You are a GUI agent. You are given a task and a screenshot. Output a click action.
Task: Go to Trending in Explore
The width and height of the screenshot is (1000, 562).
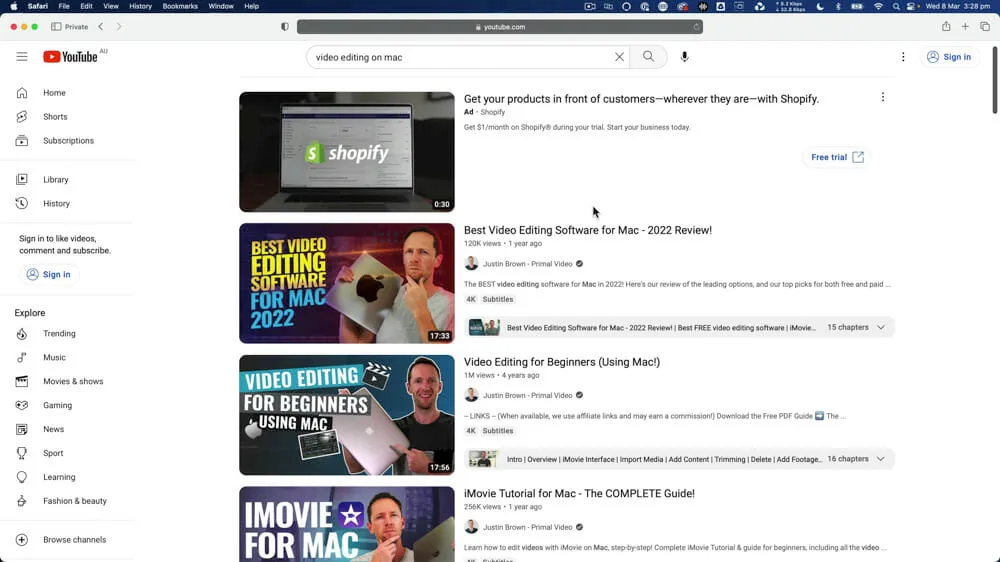pos(59,334)
